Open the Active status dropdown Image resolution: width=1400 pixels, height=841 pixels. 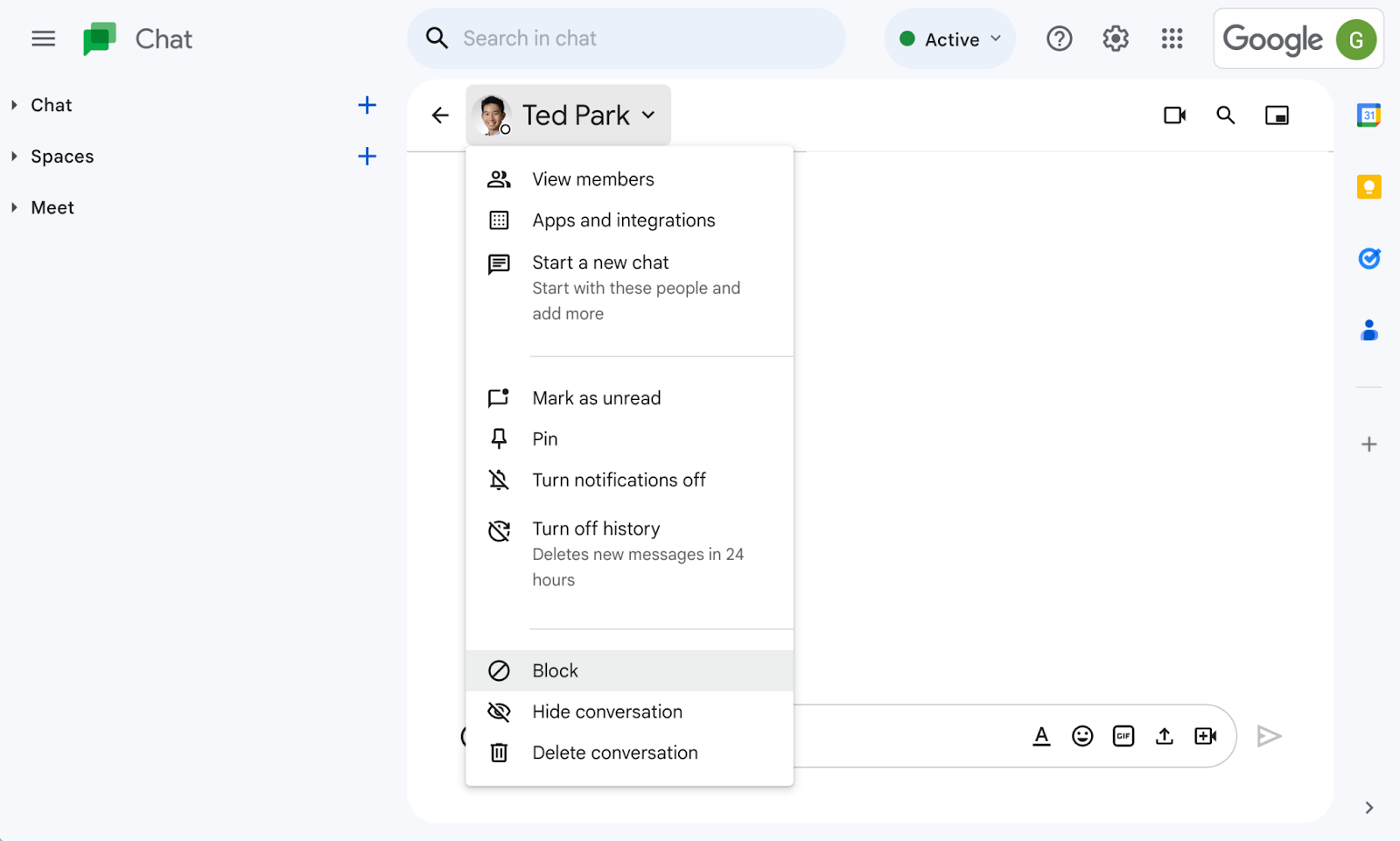coord(950,39)
